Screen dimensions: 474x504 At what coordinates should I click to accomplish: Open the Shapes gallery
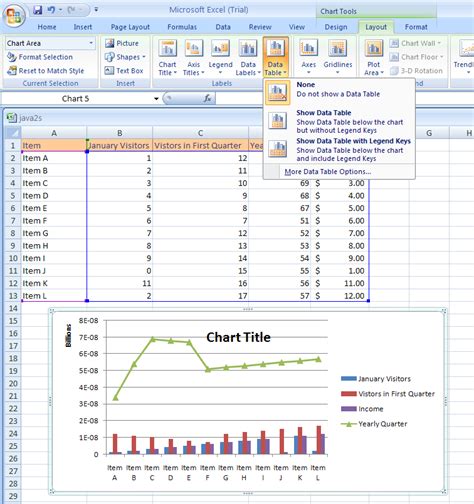[125, 57]
